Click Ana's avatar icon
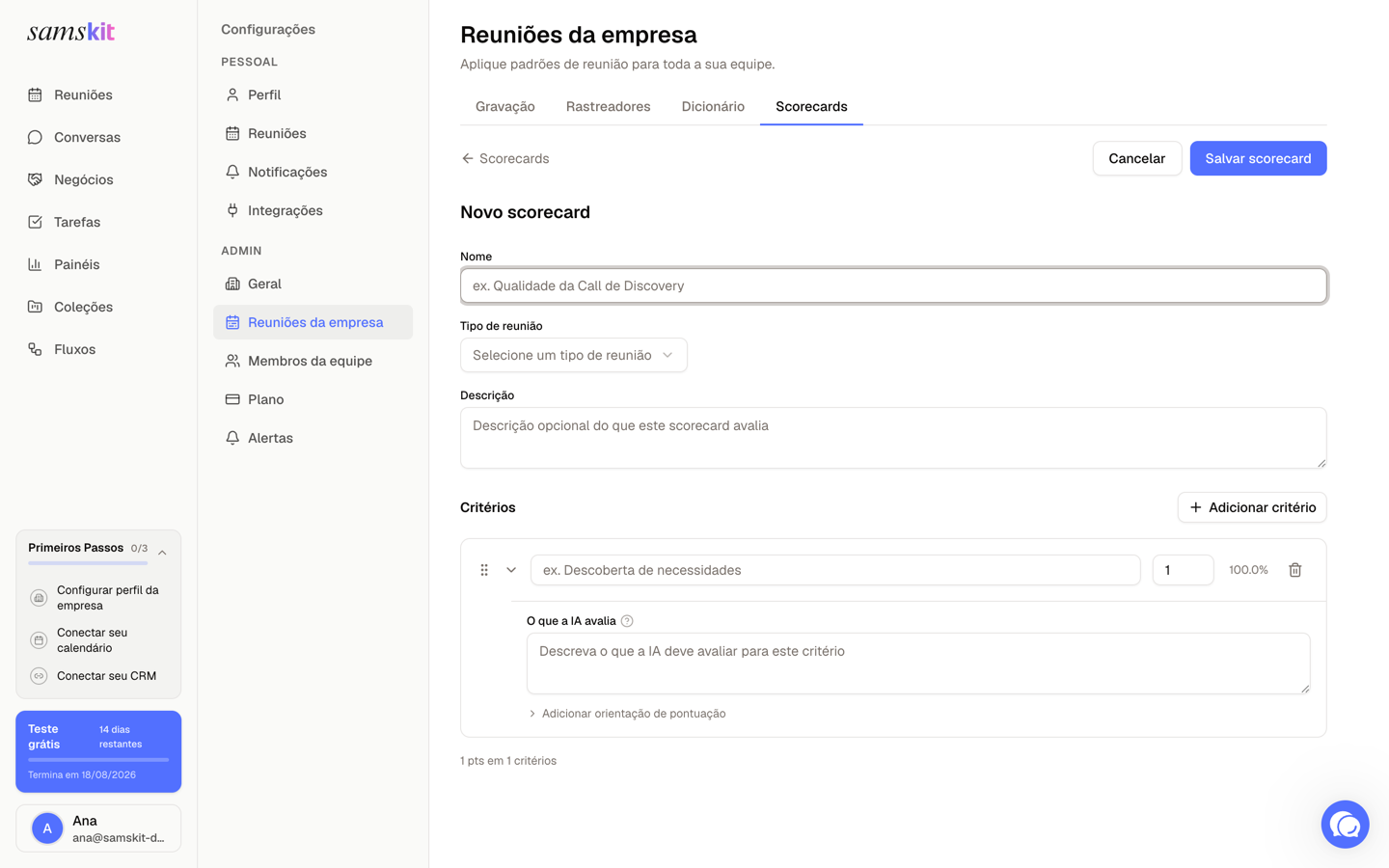This screenshot has height=868, width=1389. point(47,828)
